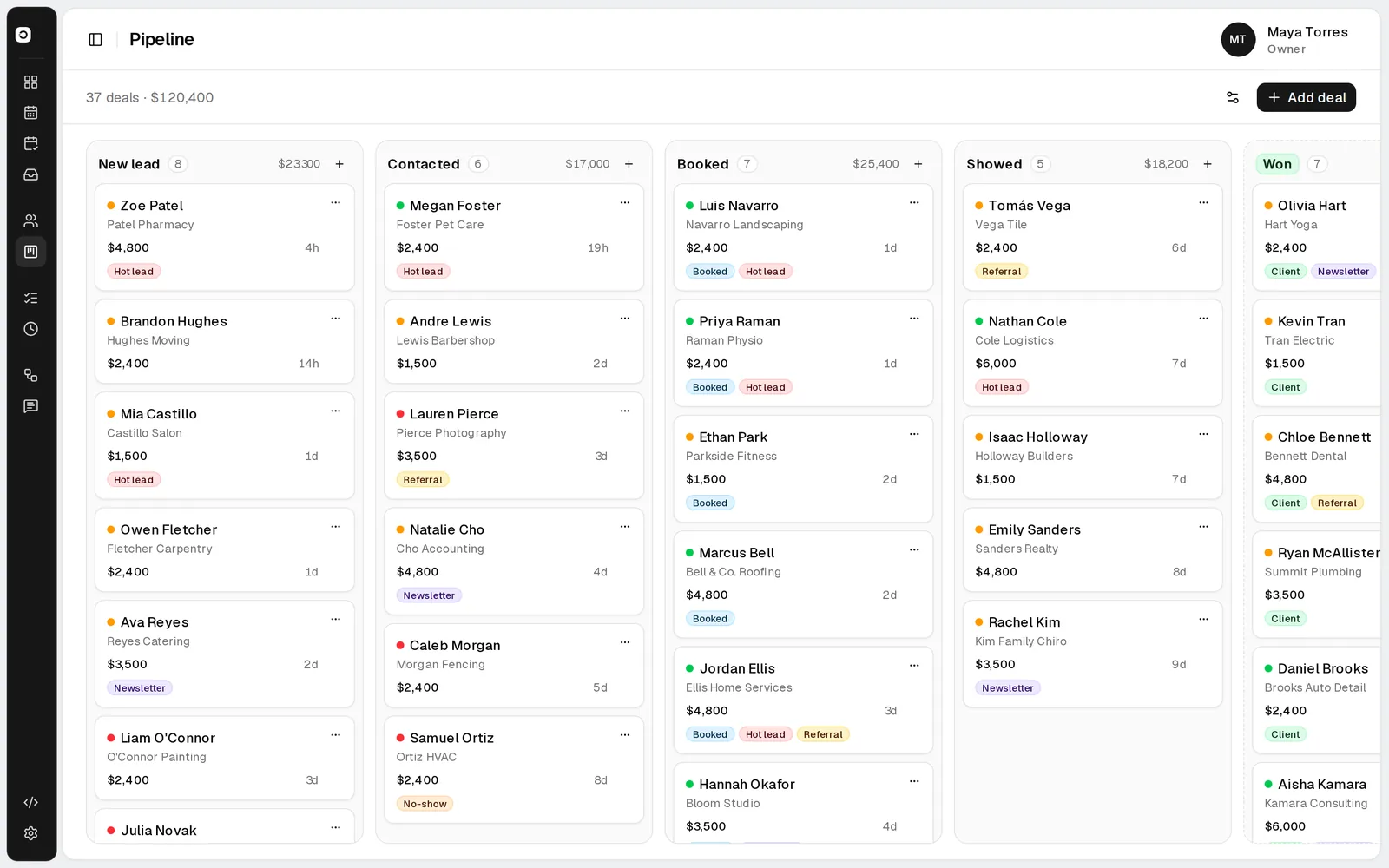Open the settings gear in sidebar
This screenshot has height=868, width=1389.
pyautogui.click(x=31, y=833)
